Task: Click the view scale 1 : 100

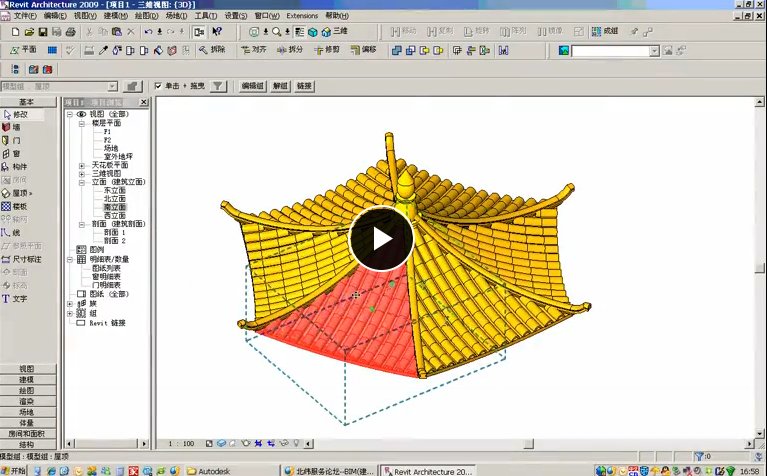Action: [x=181, y=444]
